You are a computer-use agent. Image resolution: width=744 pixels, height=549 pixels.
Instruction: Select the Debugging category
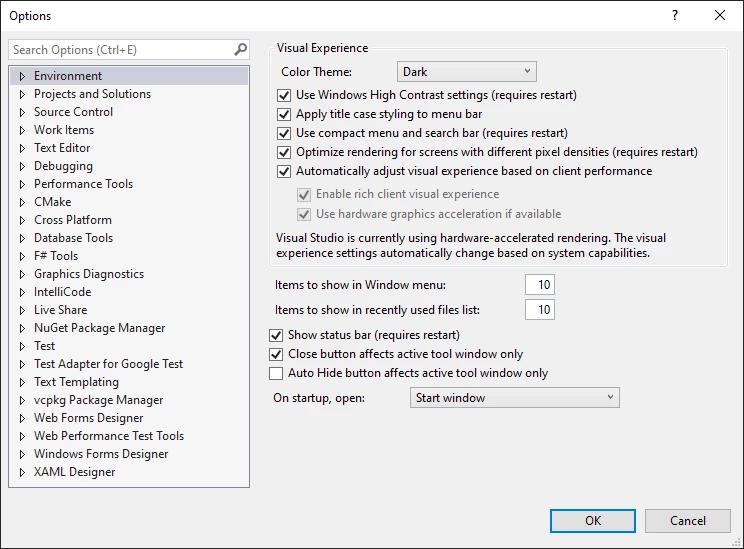(64, 166)
